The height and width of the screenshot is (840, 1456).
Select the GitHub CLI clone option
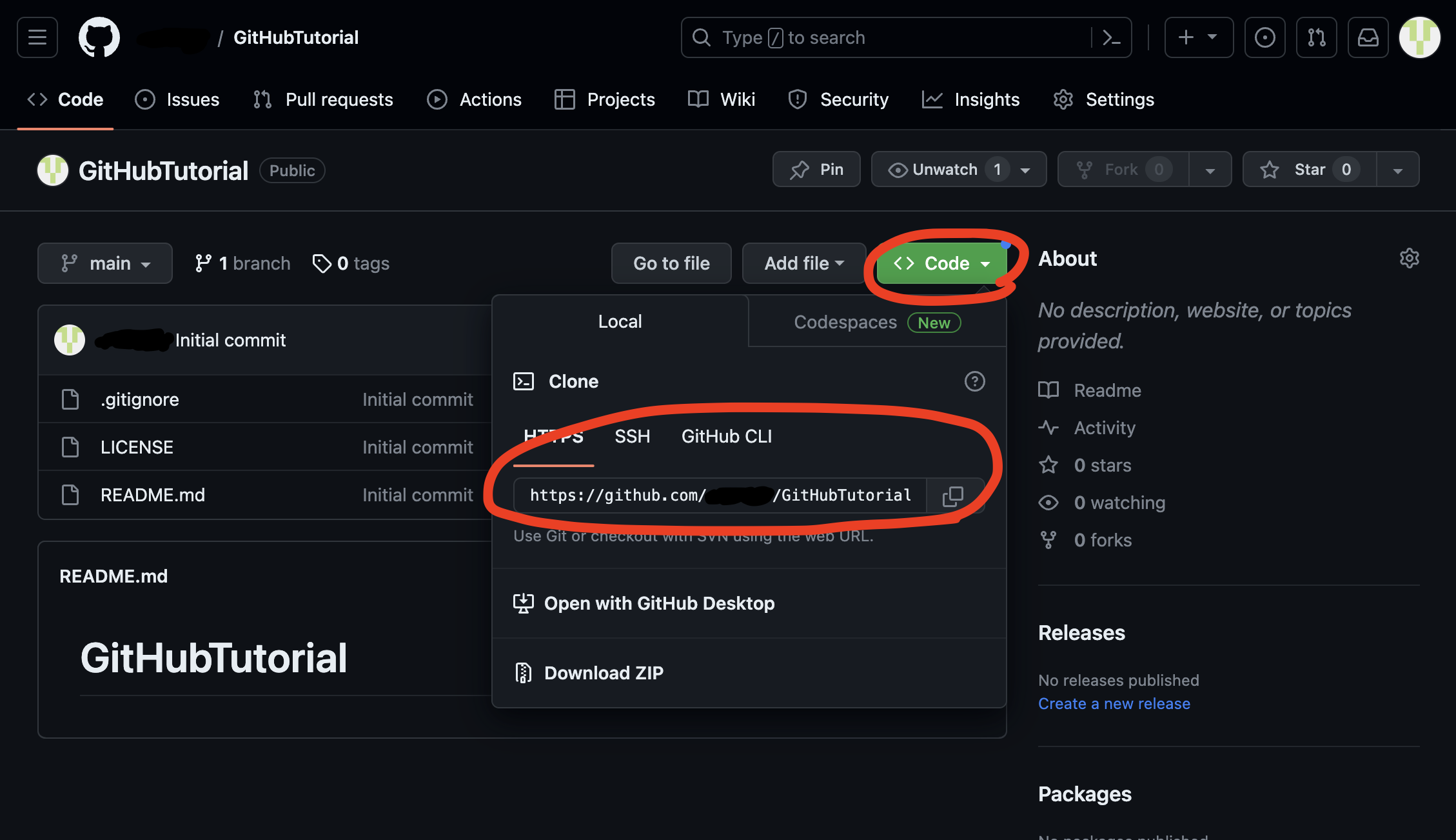[727, 437]
